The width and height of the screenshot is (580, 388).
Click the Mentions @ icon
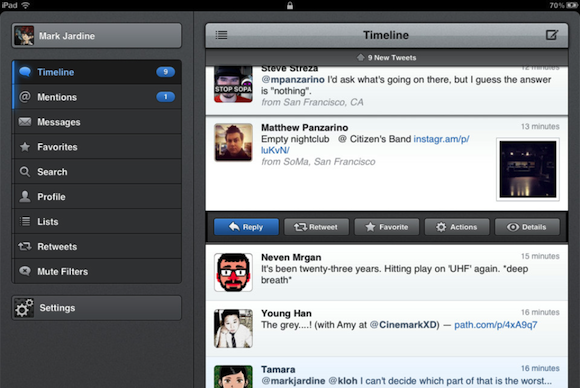(x=25, y=97)
